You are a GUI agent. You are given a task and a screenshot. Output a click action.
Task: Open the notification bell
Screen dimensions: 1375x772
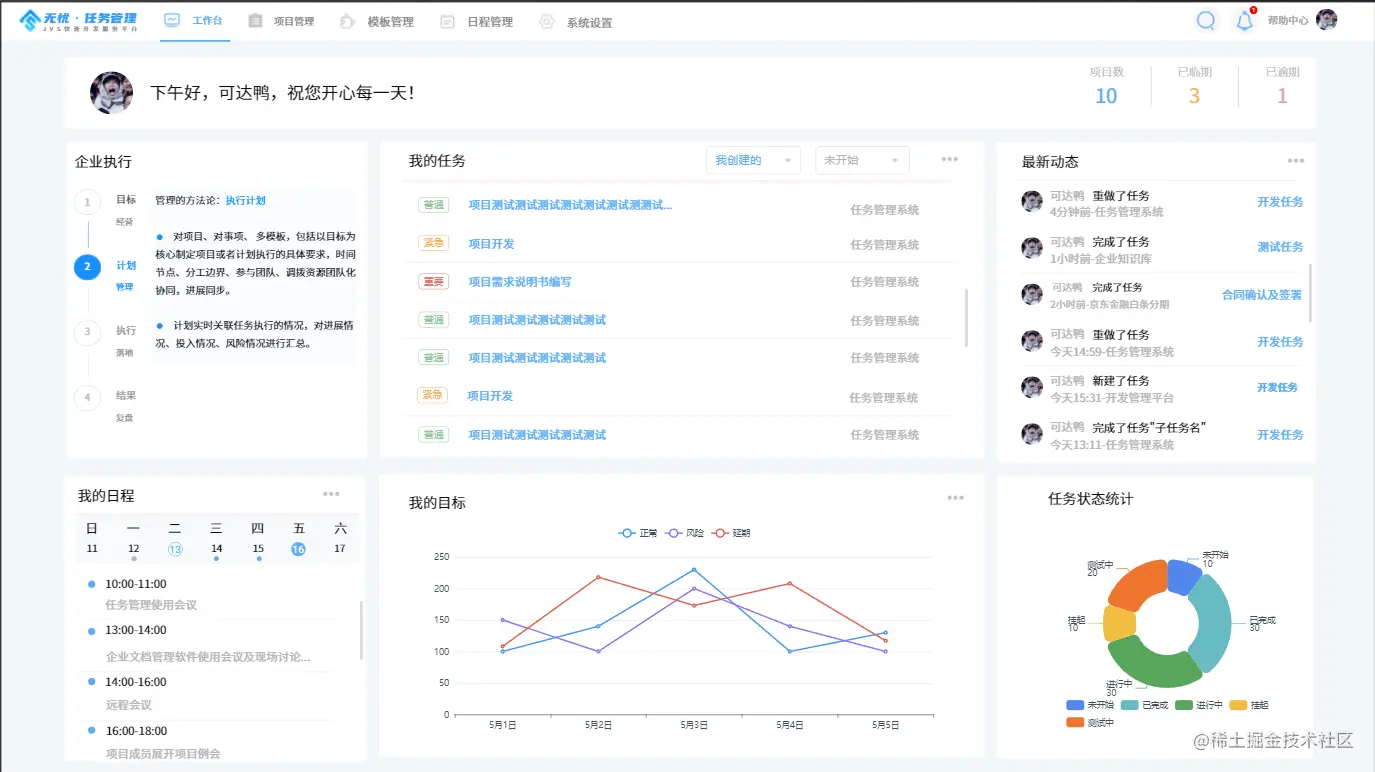[x=1245, y=20]
